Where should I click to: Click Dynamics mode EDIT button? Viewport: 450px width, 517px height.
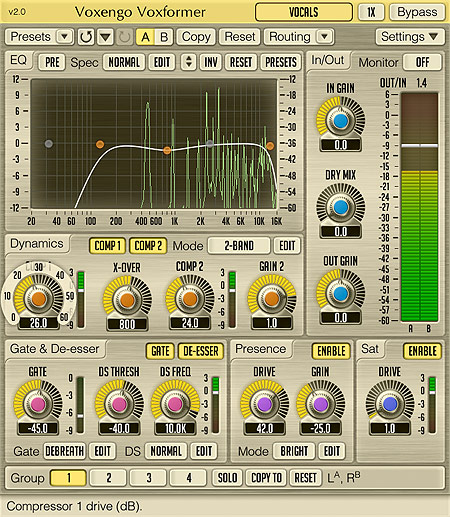click(x=287, y=246)
